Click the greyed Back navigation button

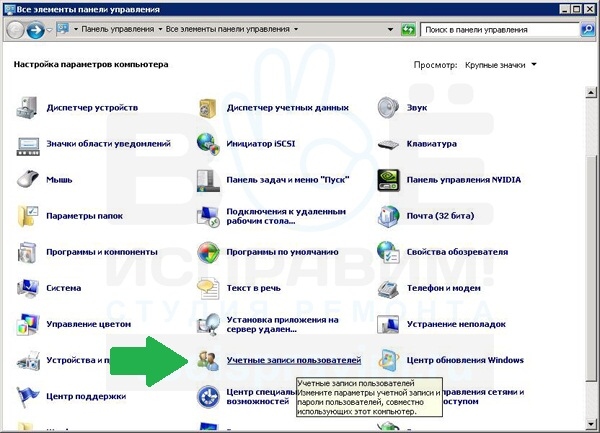click(15, 30)
